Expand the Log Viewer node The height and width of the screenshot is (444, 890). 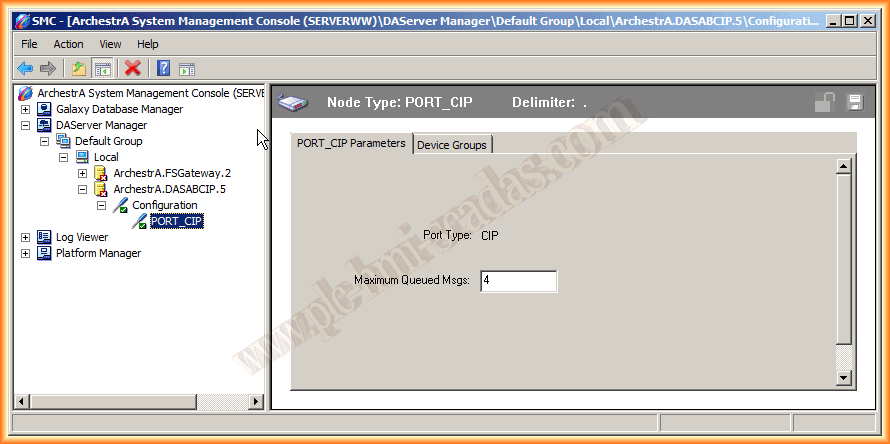(x=25, y=237)
